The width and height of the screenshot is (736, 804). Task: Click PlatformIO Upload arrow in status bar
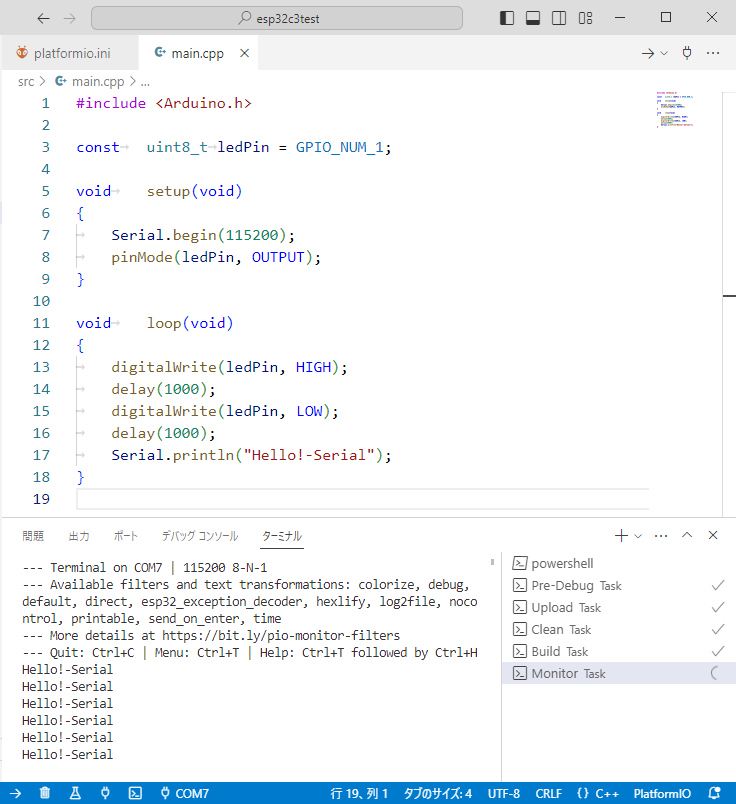click(x=15, y=794)
